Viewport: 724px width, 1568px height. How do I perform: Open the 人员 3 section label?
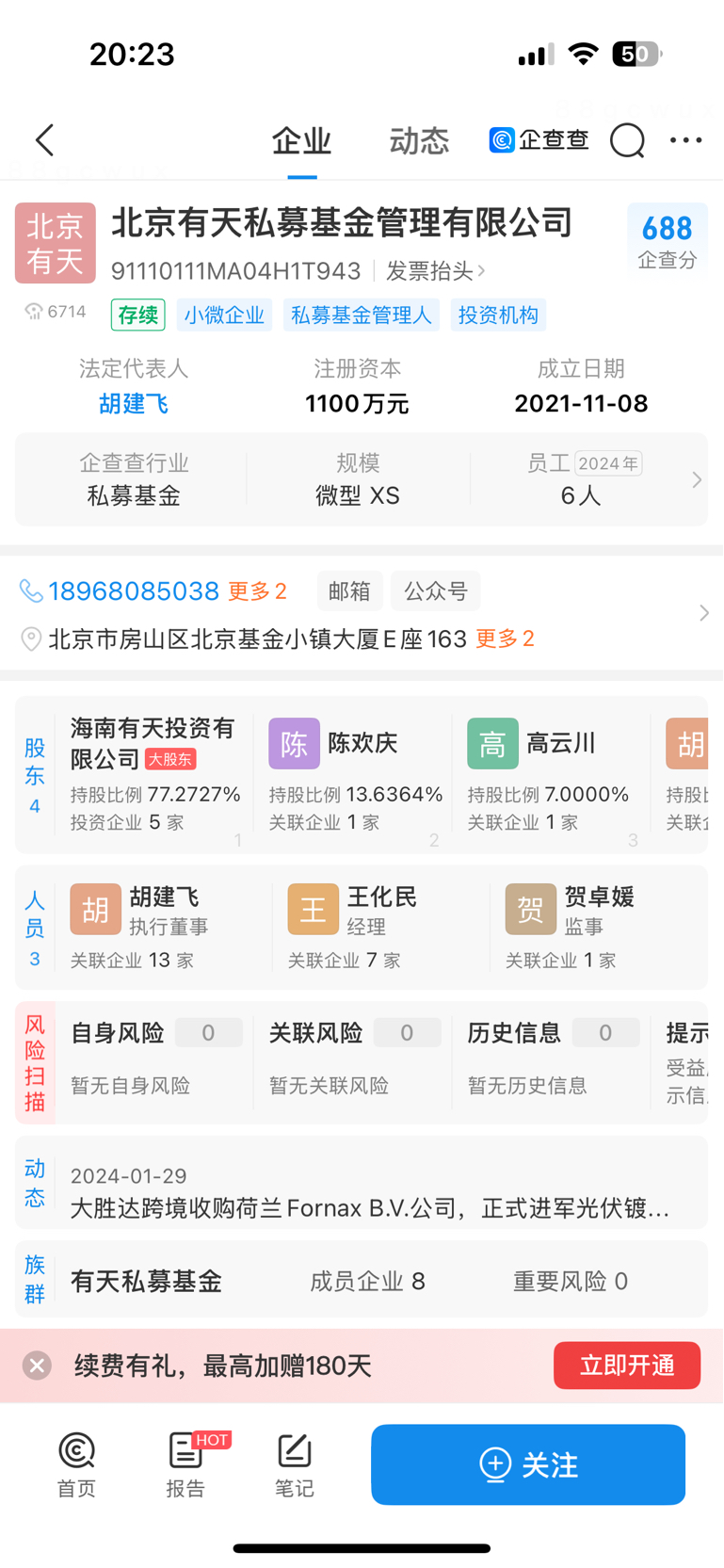point(35,929)
